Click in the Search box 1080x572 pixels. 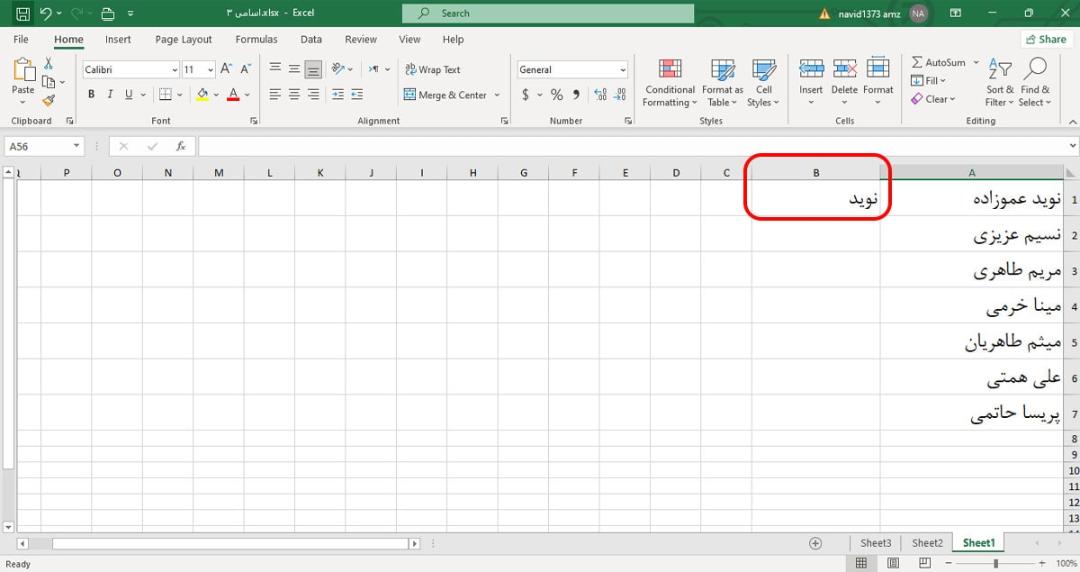pos(548,13)
